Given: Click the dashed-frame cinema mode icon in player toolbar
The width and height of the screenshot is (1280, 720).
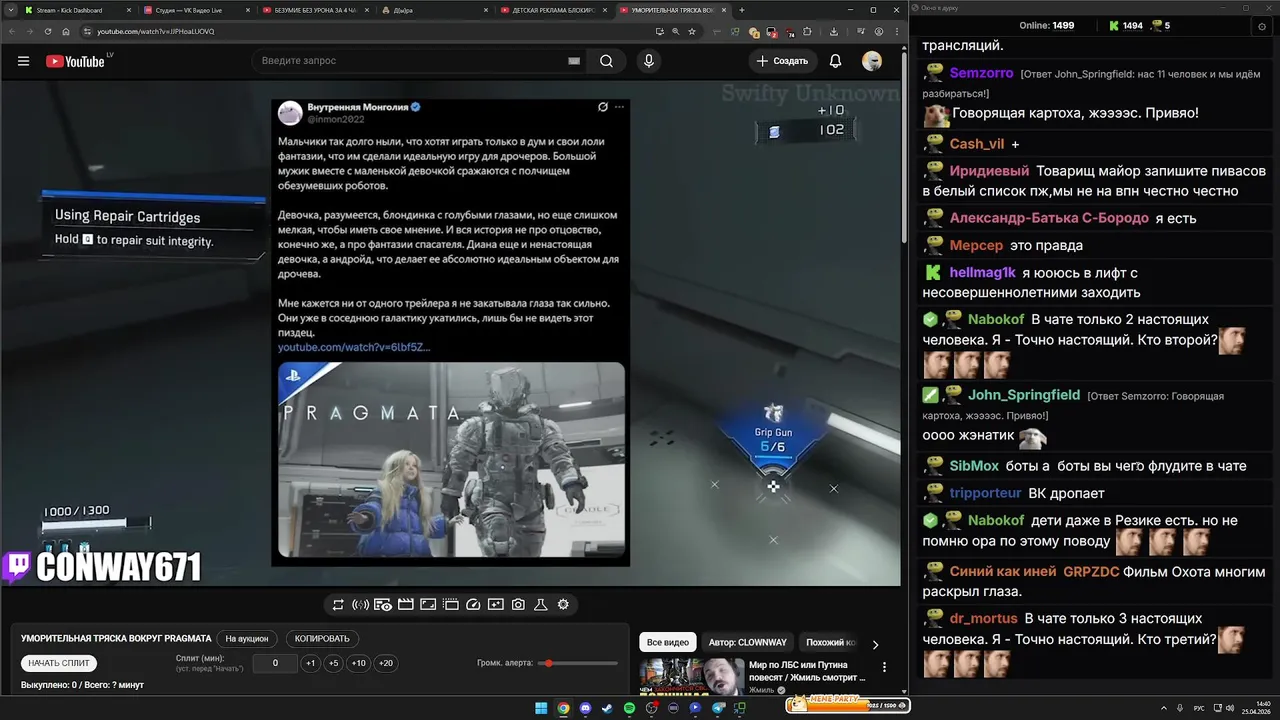Looking at the screenshot, I should [x=450, y=604].
